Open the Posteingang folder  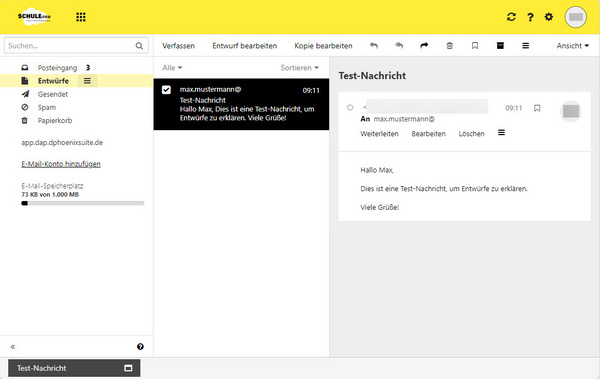coord(57,68)
